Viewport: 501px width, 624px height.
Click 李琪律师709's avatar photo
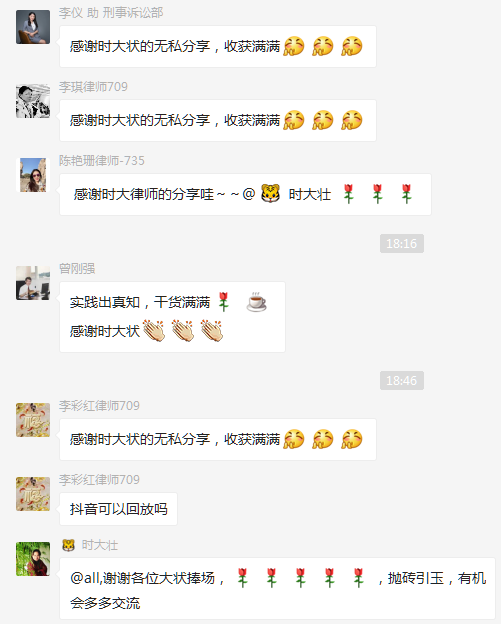click(x=33, y=101)
